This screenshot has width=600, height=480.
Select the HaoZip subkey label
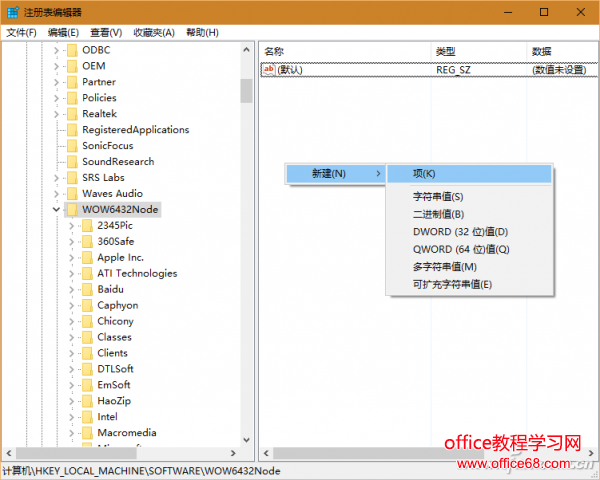[114, 401]
